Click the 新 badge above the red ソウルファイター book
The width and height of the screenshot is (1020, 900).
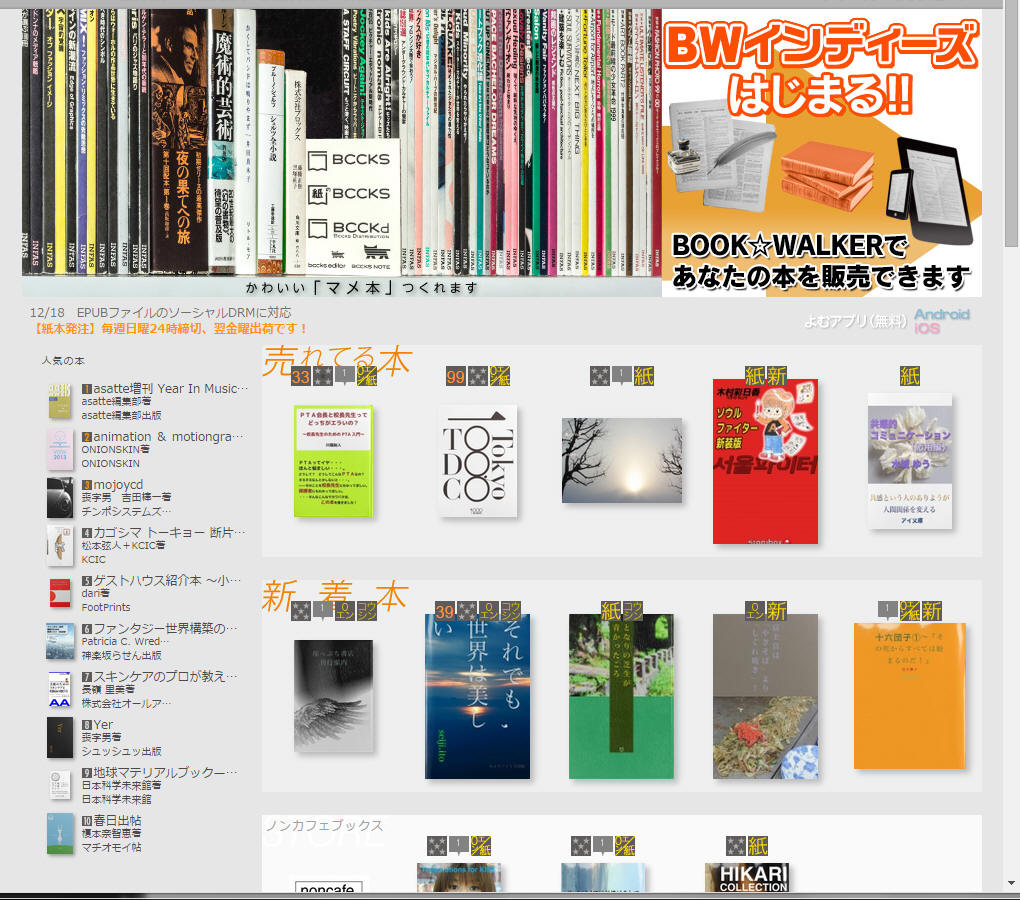click(777, 376)
